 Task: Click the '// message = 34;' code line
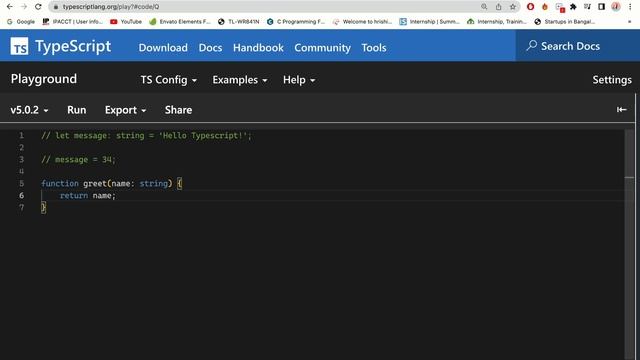(78, 160)
